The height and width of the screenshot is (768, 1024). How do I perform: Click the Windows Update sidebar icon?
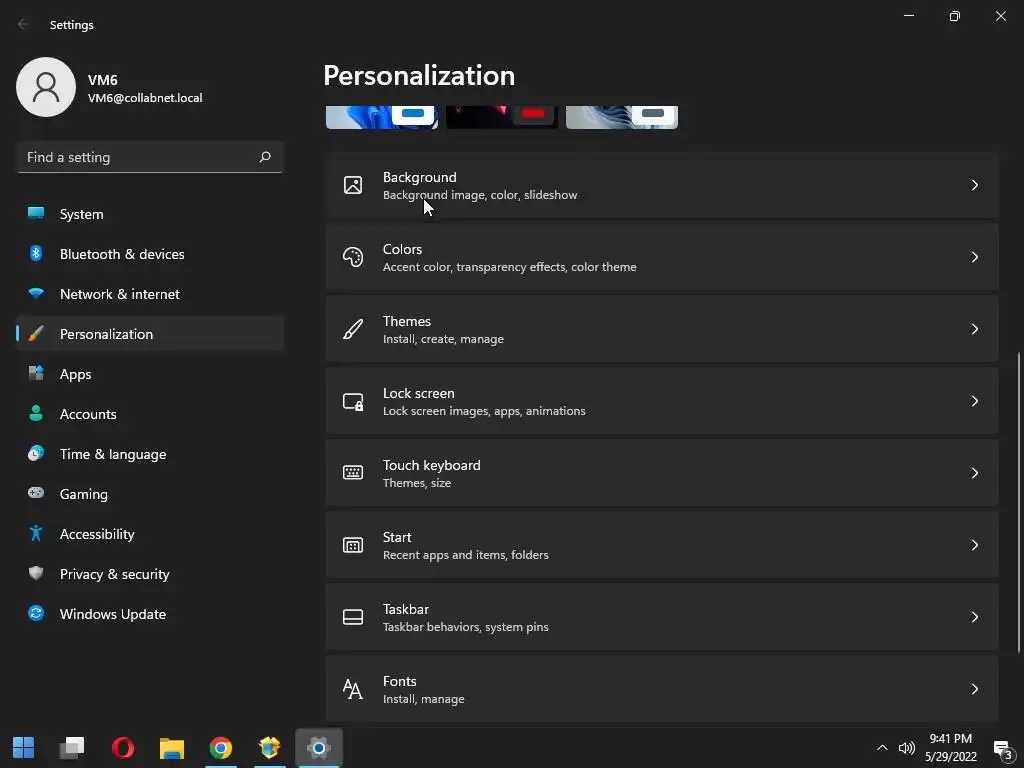coord(36,614)
